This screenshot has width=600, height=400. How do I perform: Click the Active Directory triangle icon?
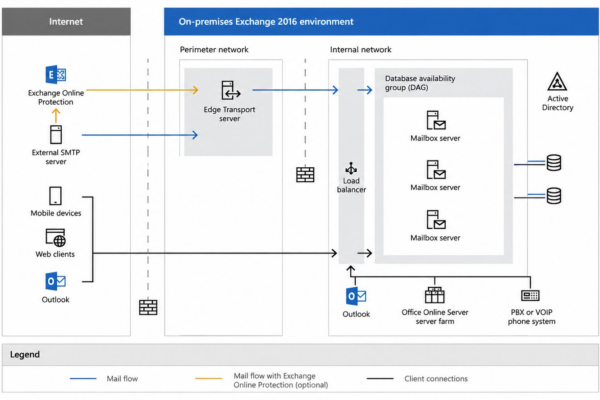(557, 82)
